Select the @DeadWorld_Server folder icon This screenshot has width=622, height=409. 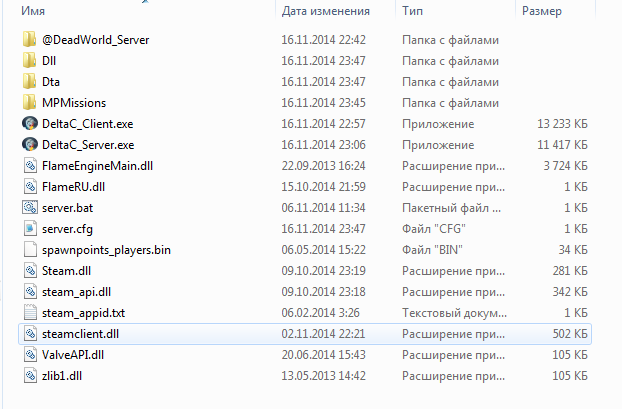29,40
